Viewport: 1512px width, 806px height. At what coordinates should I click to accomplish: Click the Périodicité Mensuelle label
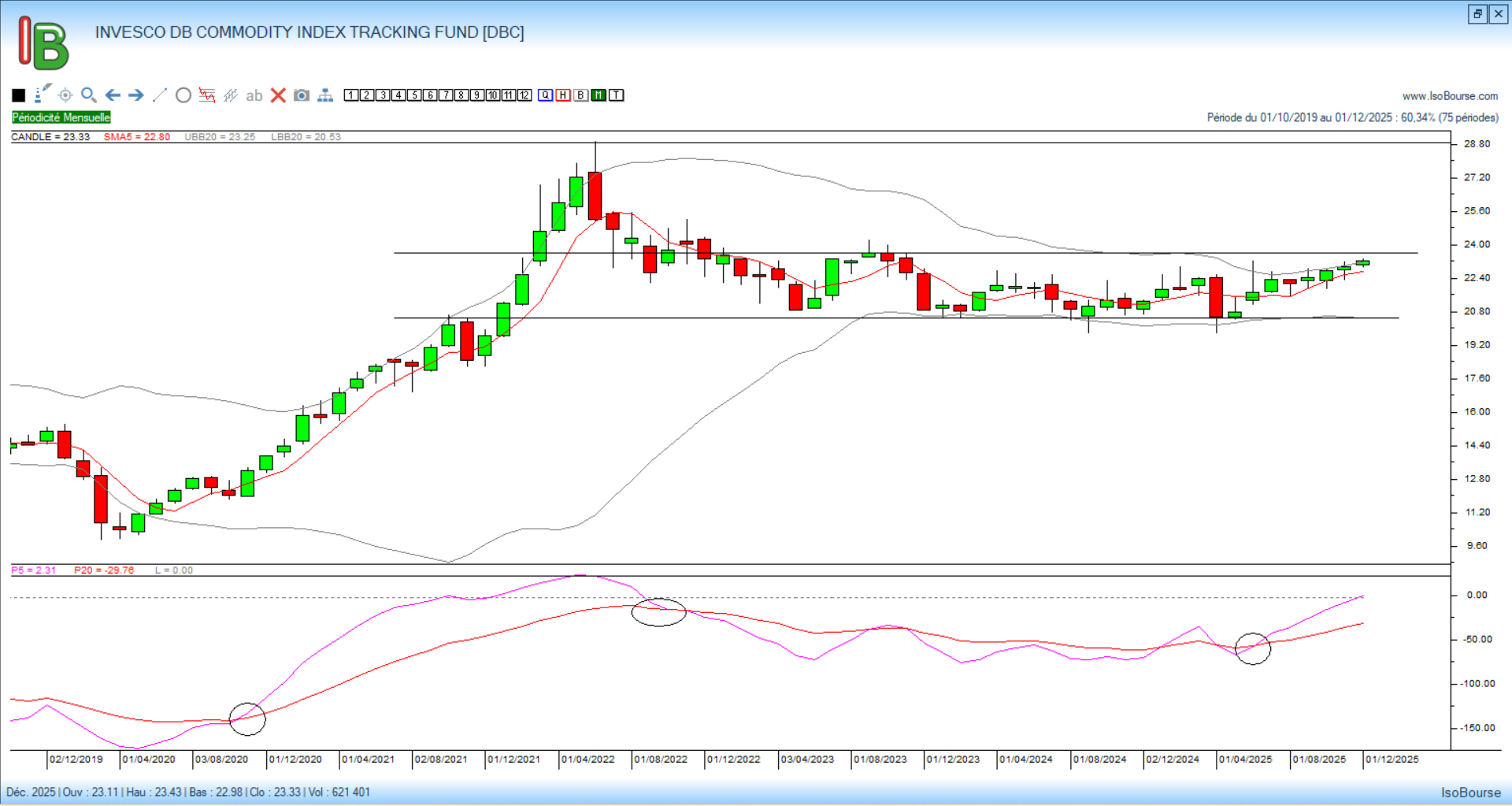[x=61, y=117]
